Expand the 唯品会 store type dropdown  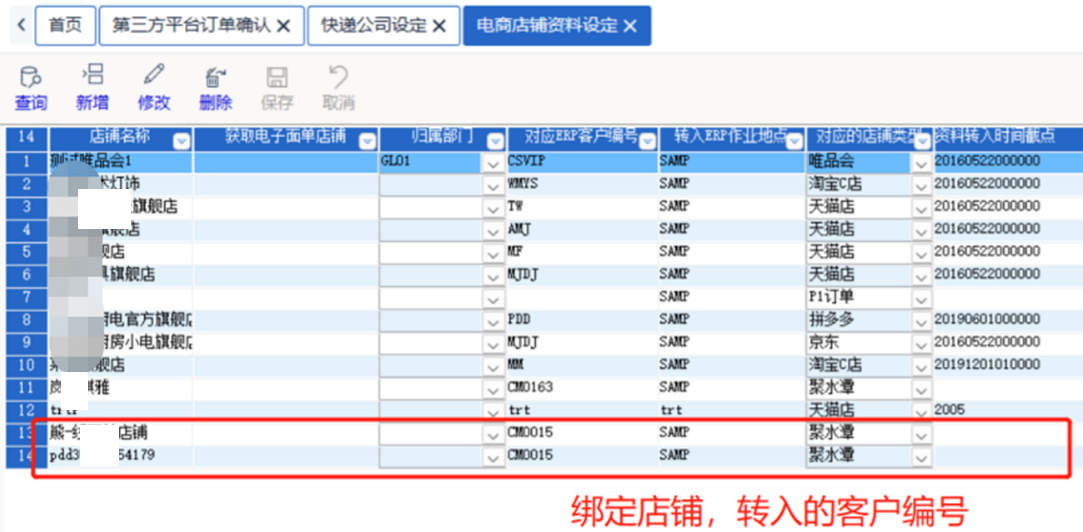pos(920,162)
